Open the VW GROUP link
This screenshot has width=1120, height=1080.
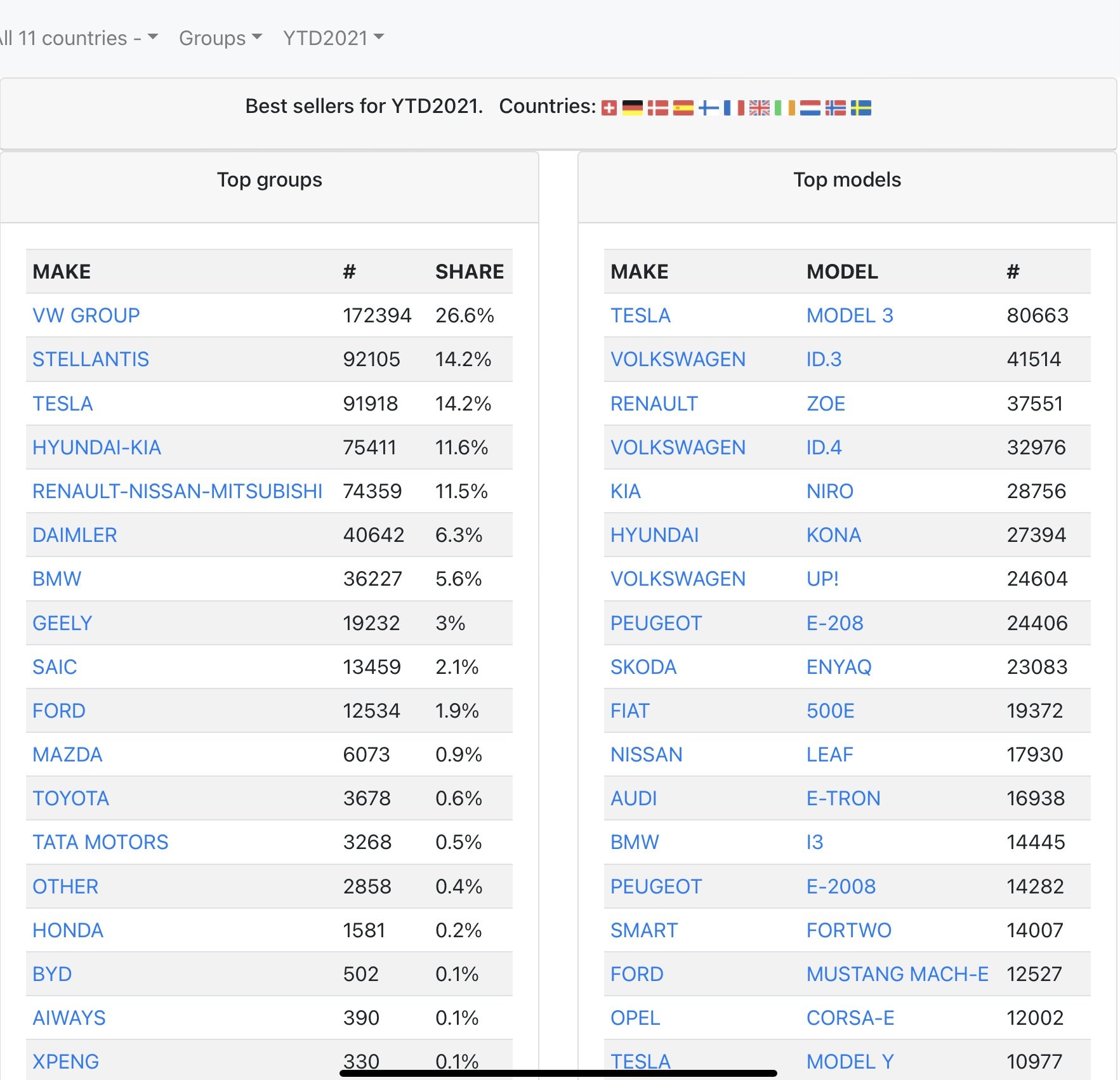click(x=86, y=315)
